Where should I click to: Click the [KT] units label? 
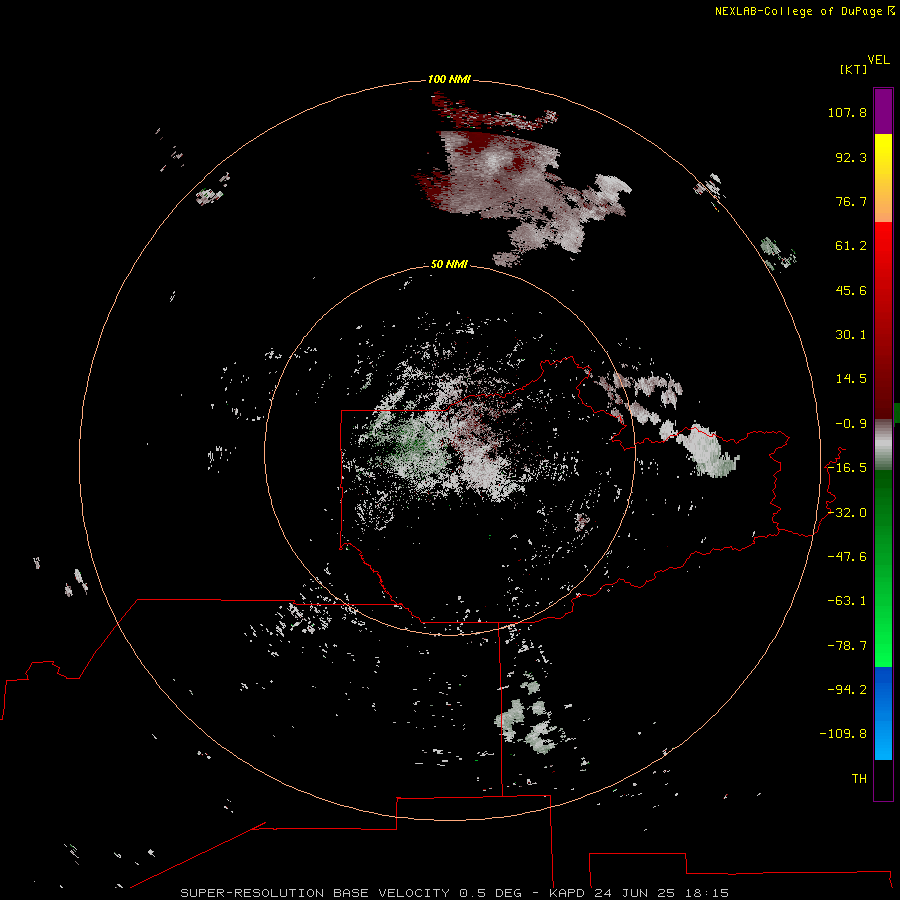click(854, 69)
